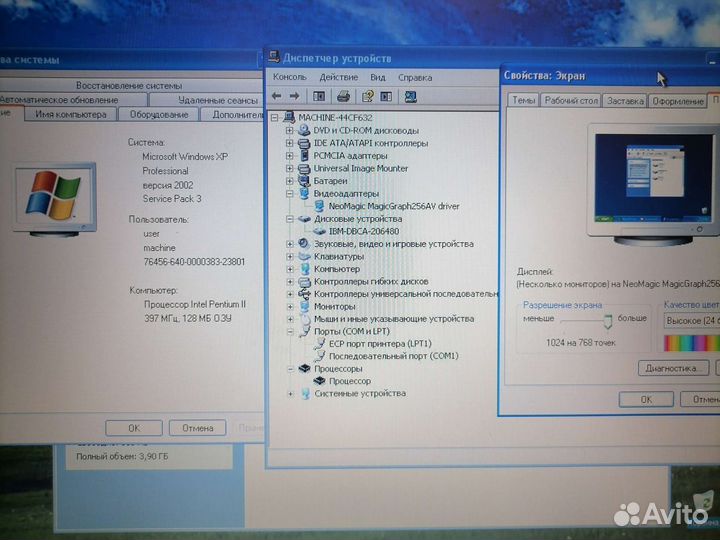Collapse the Процессоры node

click(290, 369)
